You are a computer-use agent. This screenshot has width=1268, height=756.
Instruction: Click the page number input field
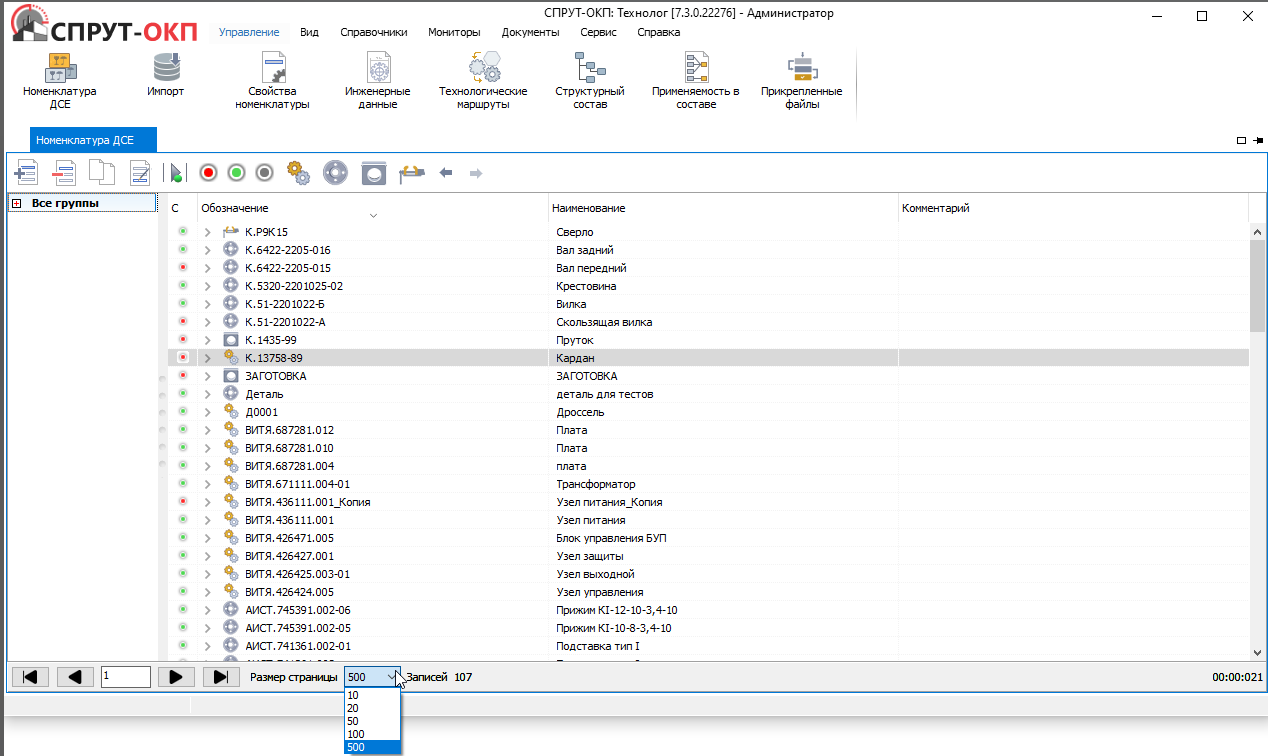126,677
